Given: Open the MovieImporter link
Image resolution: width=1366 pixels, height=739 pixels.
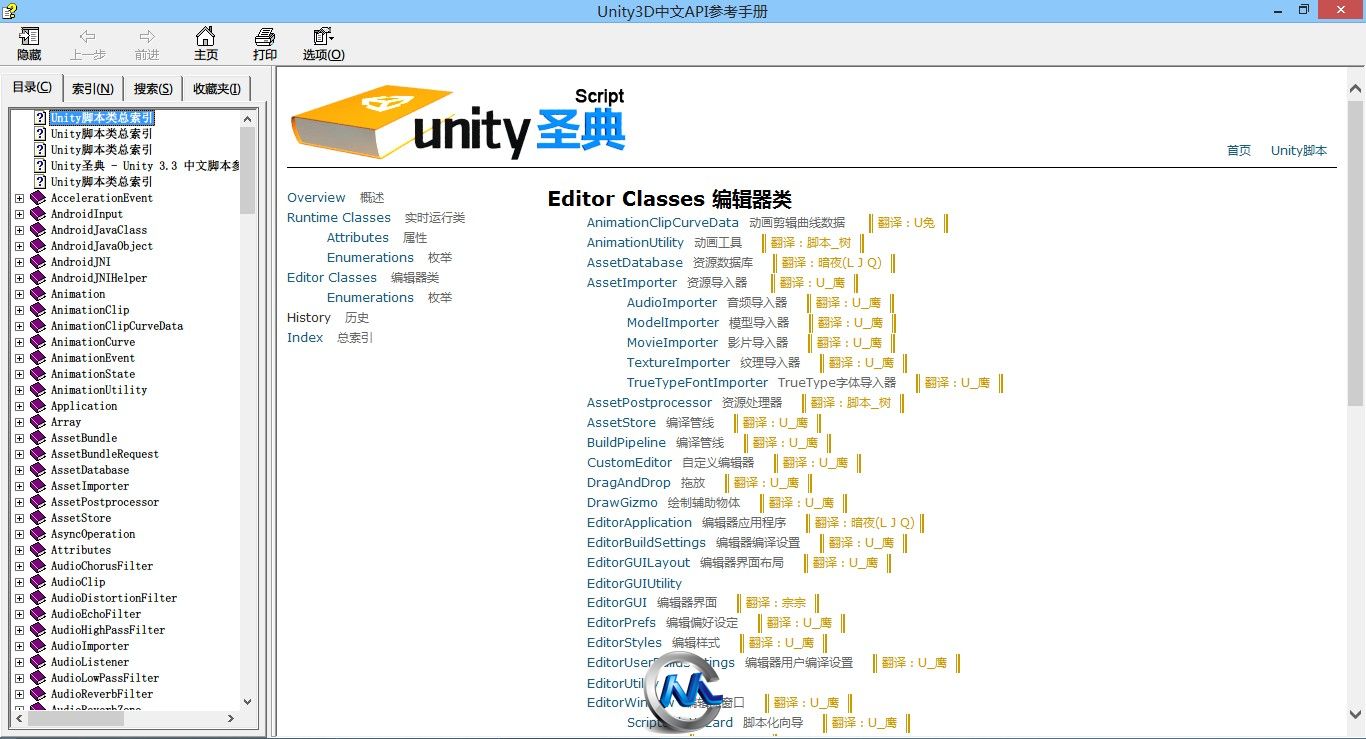Looking at the screenshot, I should click(x=673, y=343).
